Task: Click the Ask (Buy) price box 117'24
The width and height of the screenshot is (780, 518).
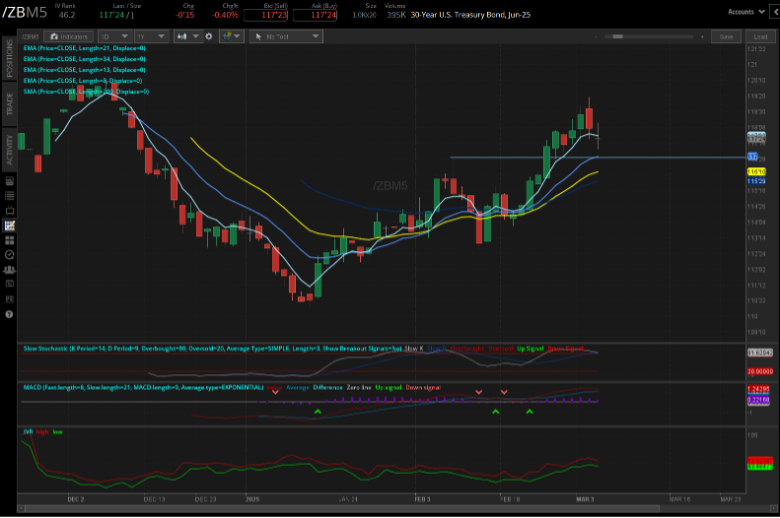Action: point(315,15)
